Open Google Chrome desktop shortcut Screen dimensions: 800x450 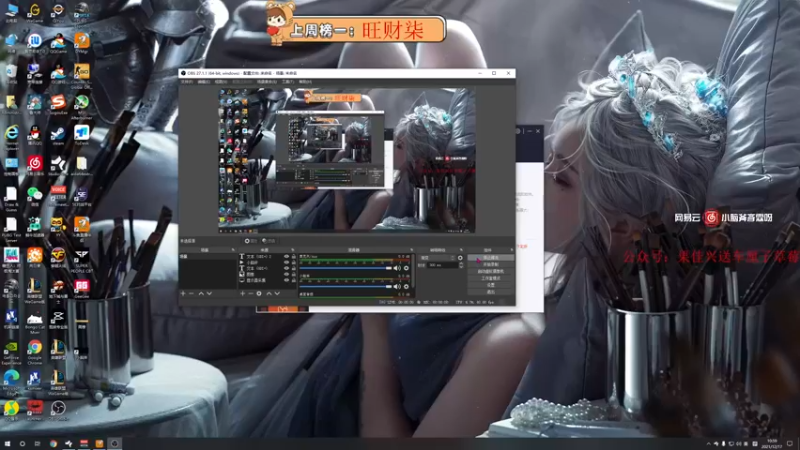(x=35, y=350)
